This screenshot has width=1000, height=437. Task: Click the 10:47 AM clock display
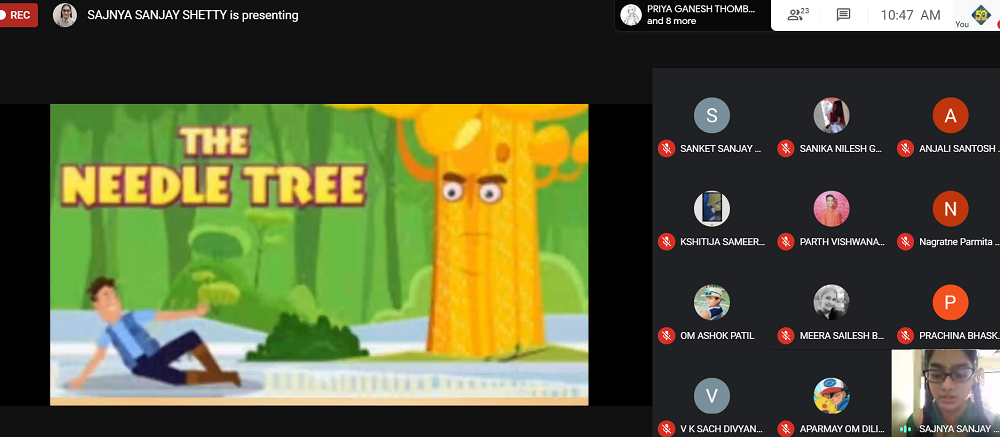[x=910, y=15]
